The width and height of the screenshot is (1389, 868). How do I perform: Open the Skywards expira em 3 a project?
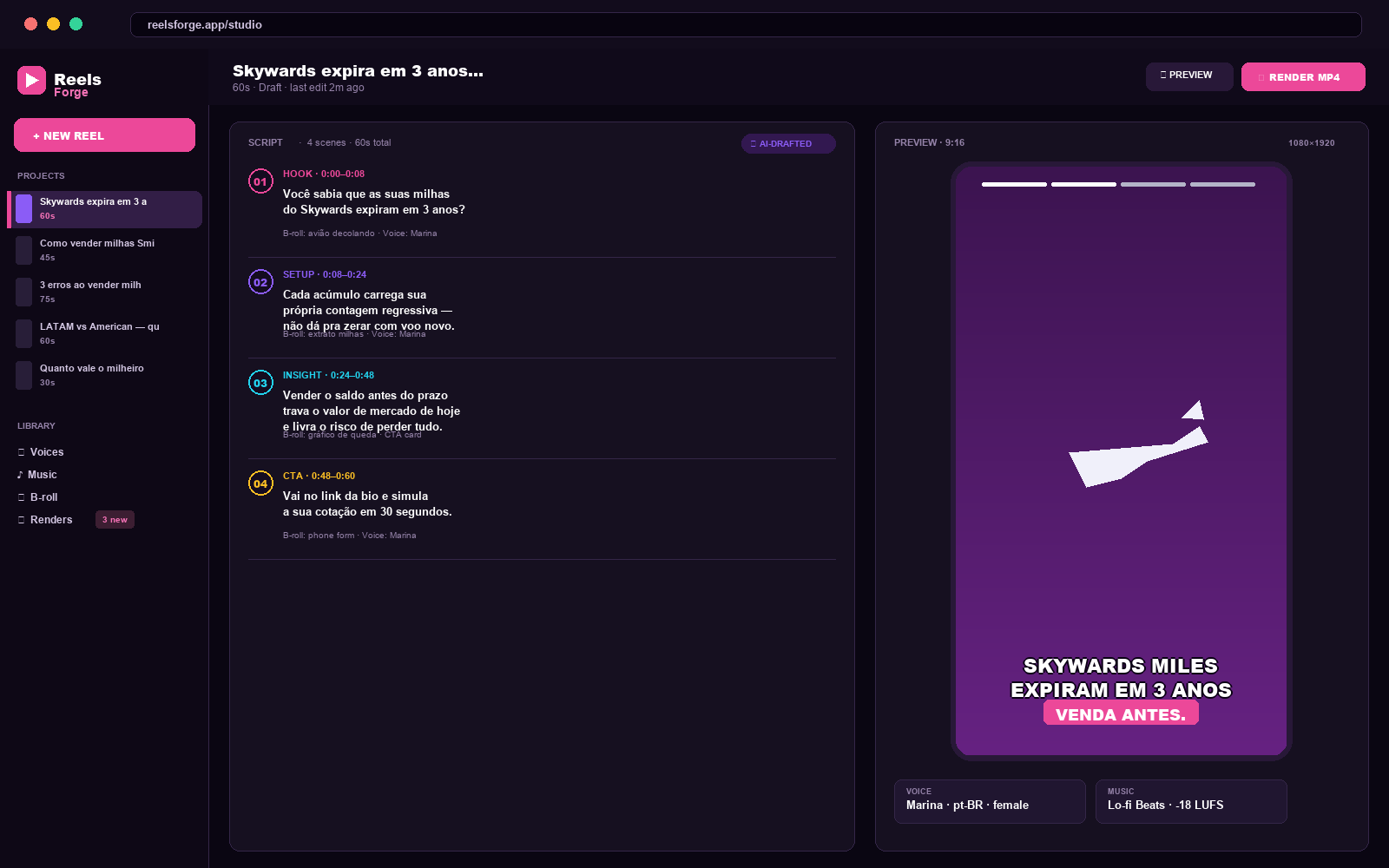[x=106, y=209]
